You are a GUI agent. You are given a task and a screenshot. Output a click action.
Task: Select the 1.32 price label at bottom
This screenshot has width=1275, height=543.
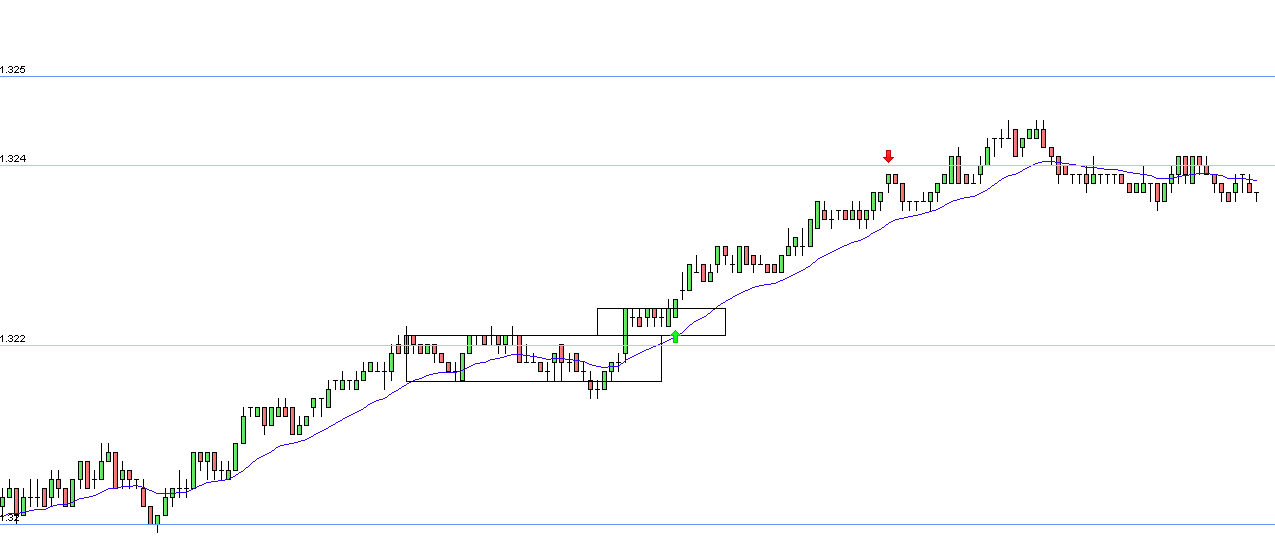[x=10, y=517]
